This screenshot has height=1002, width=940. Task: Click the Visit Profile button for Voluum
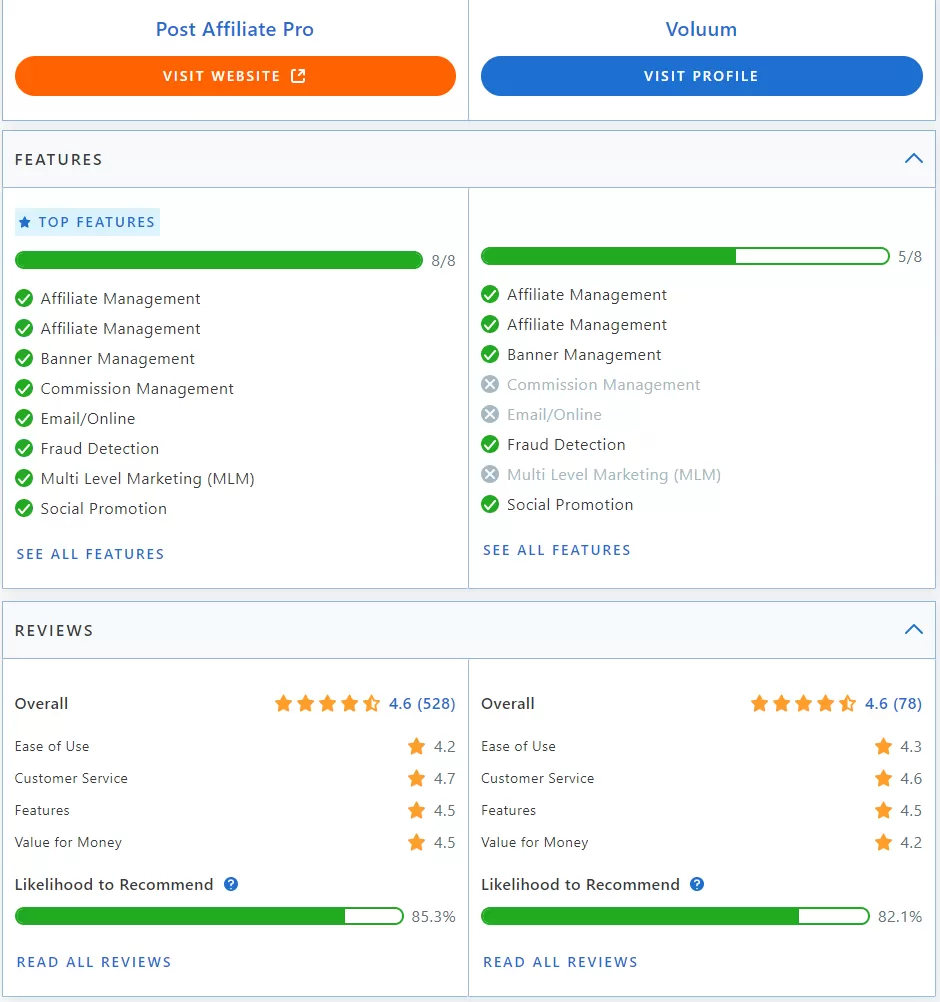coord(701,75)
